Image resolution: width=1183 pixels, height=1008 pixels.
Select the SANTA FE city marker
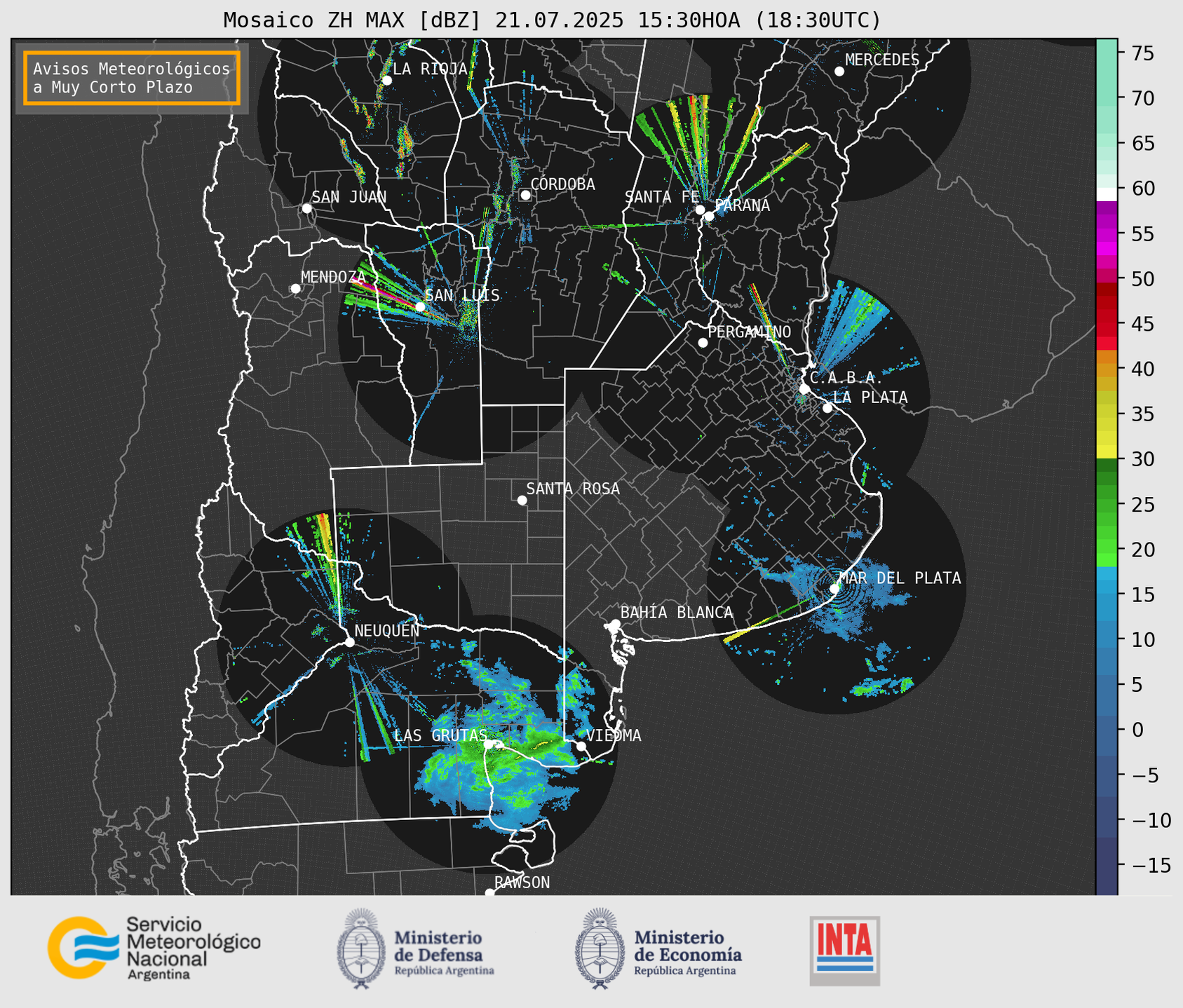click(x=700, y=210)
